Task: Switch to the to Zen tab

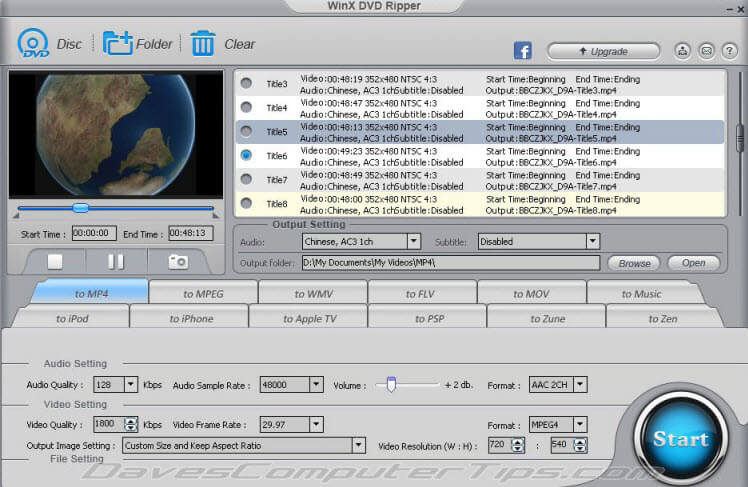Action: 663,318
